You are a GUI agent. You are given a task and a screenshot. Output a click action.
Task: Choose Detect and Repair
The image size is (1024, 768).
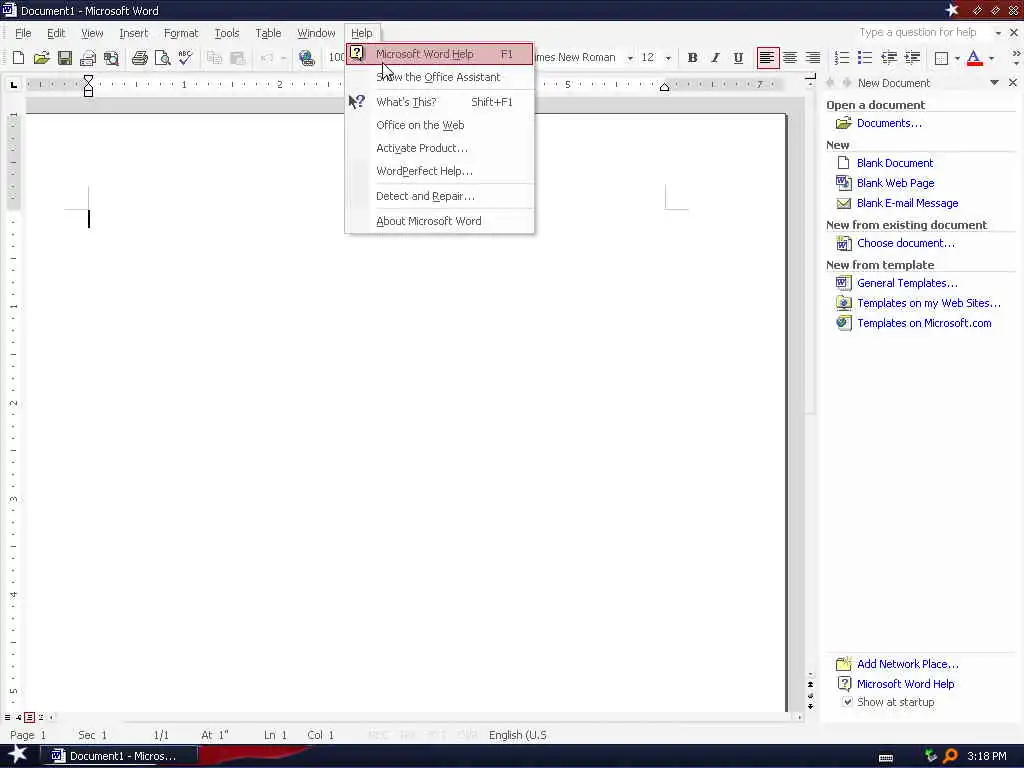(x=440, y=196)
